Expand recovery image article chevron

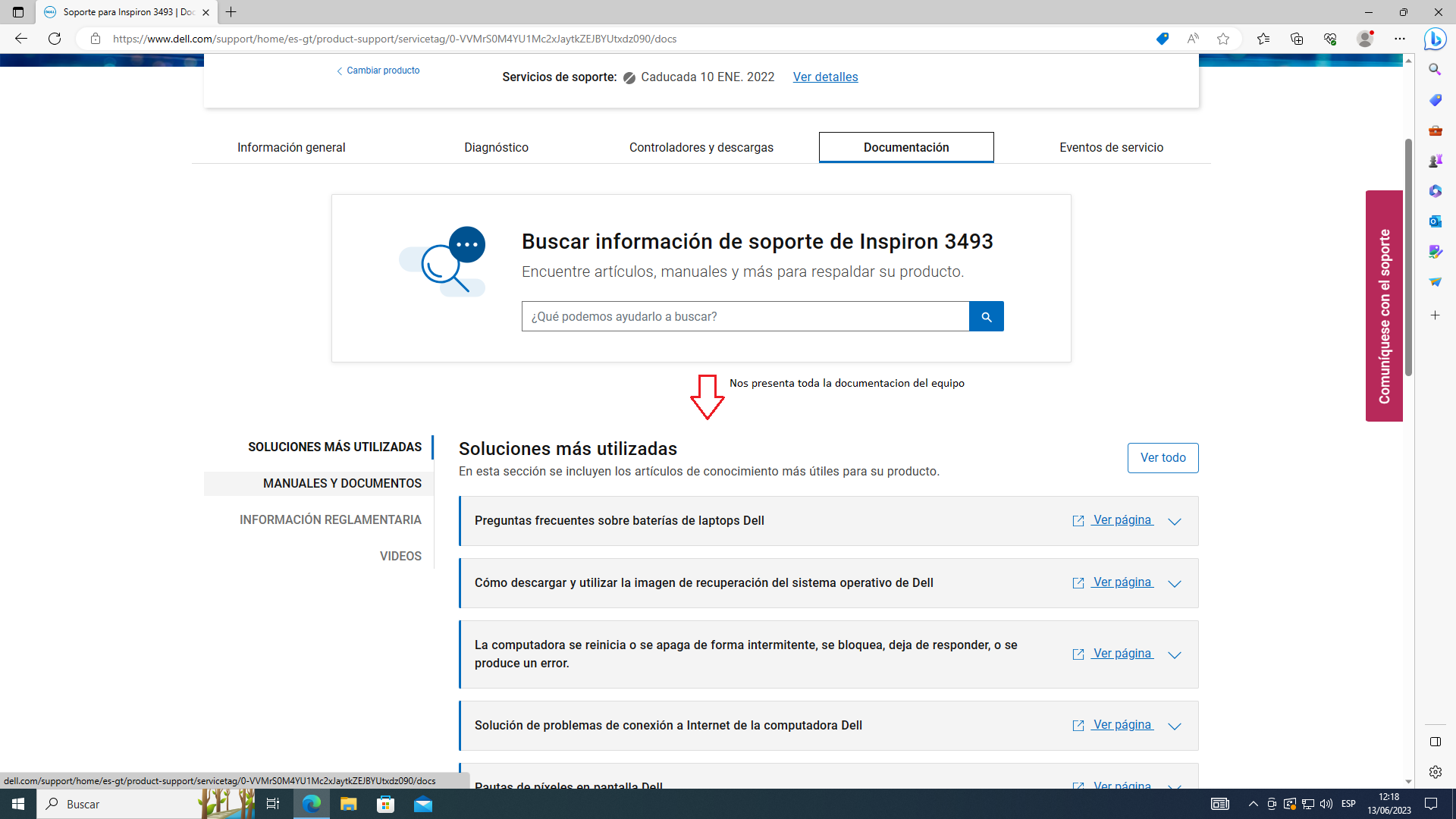[1175, 583]
